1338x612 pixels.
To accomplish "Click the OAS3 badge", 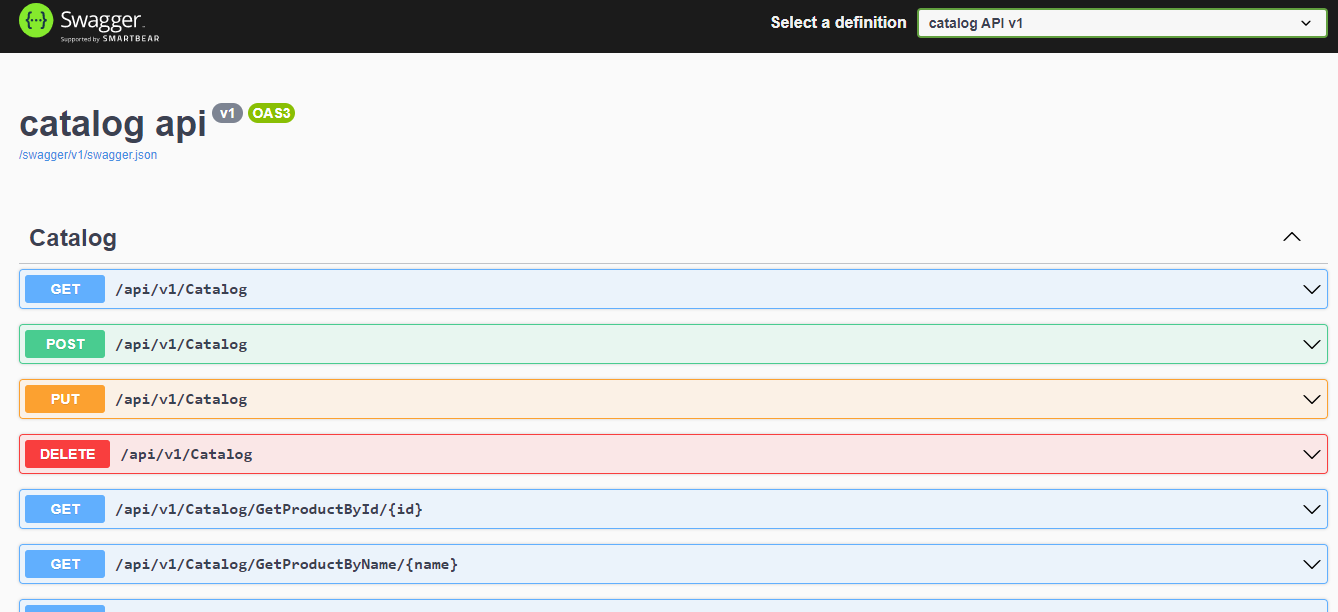I will click(x=271, y=113).
